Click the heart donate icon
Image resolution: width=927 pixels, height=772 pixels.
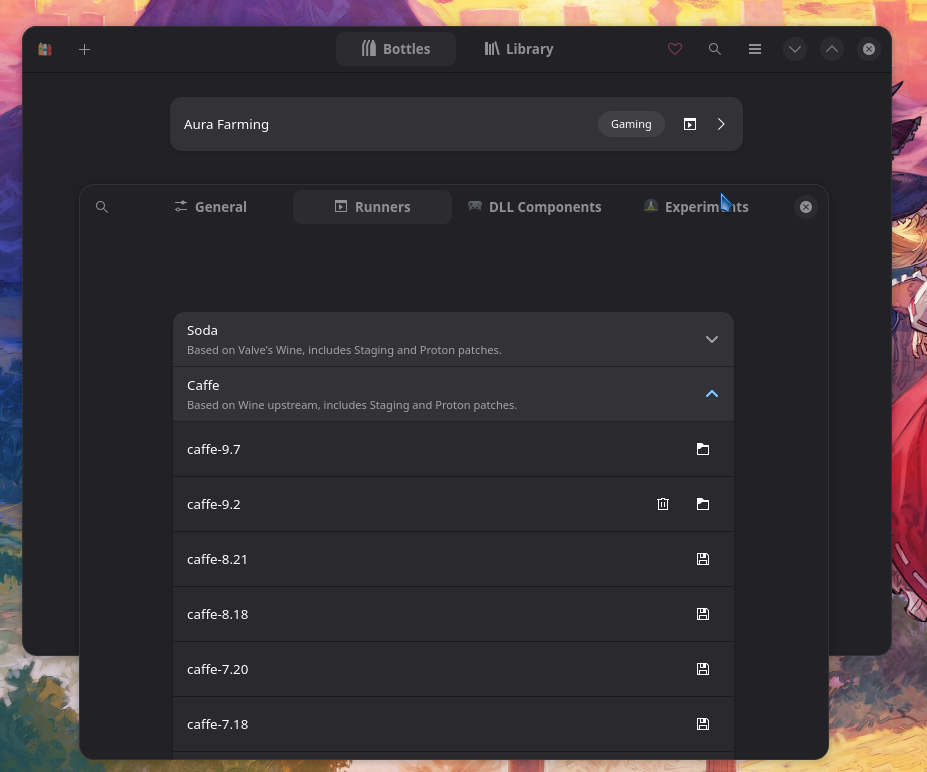(x=675, y=49)
